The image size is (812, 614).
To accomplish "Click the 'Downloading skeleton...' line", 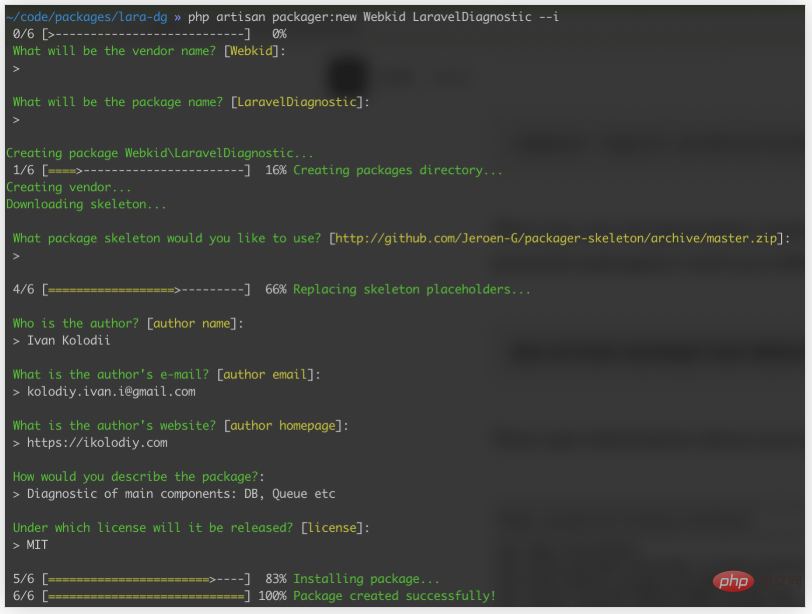I will coord(86,204).
